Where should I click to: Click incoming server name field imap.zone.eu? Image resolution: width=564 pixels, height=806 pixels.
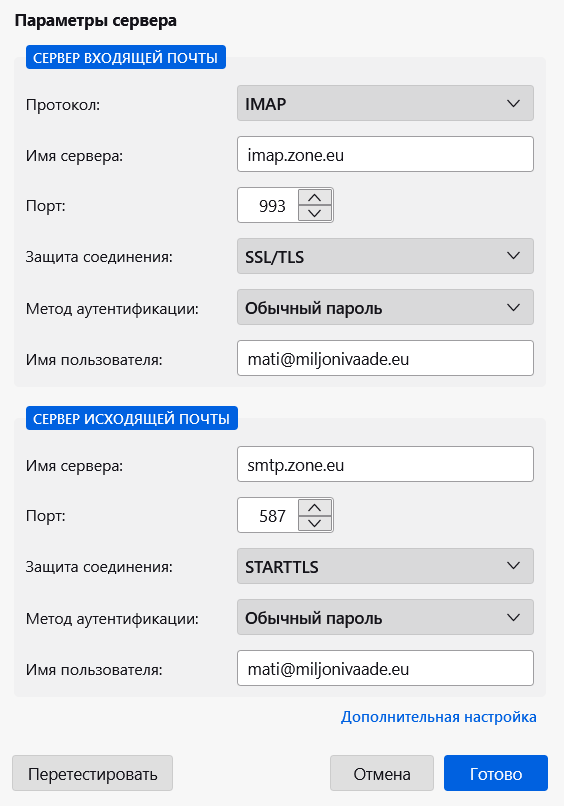[x=385, y=154]
